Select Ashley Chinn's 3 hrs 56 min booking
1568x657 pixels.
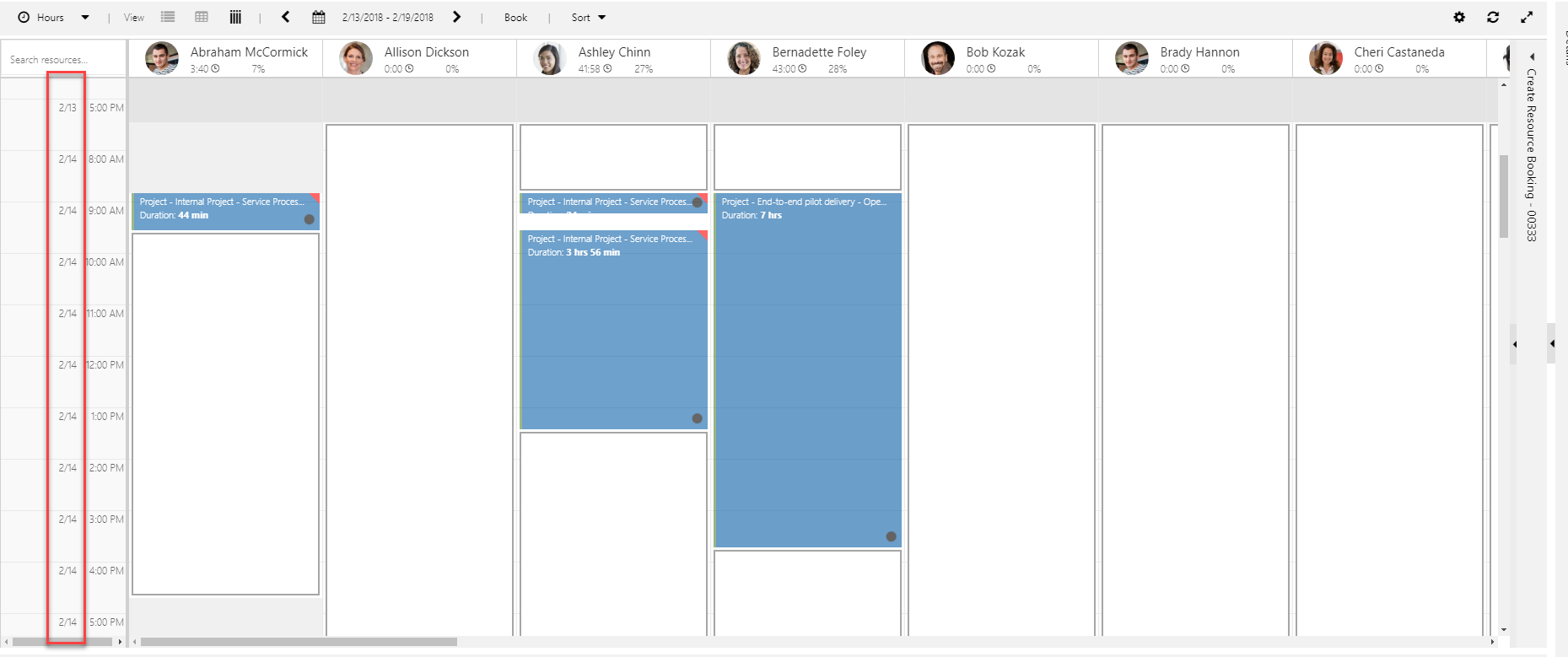coord(613,329)
